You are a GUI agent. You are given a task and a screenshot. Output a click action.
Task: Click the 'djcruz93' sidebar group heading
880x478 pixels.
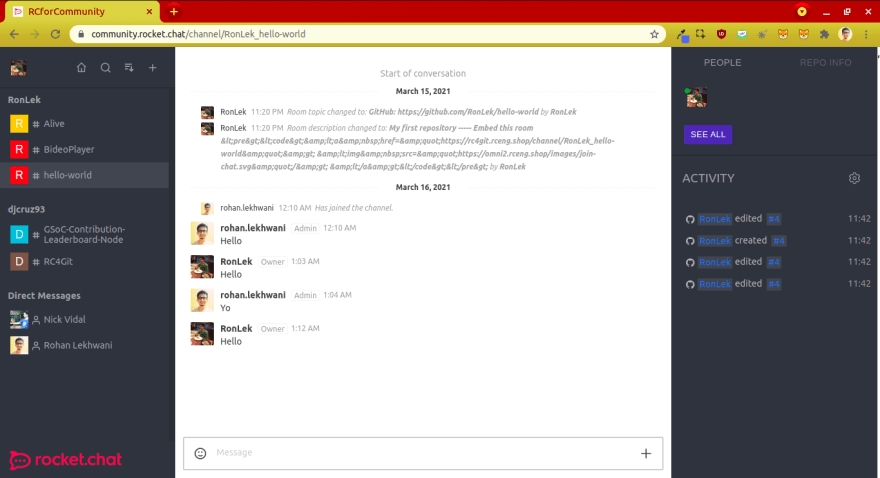(26, 209)
